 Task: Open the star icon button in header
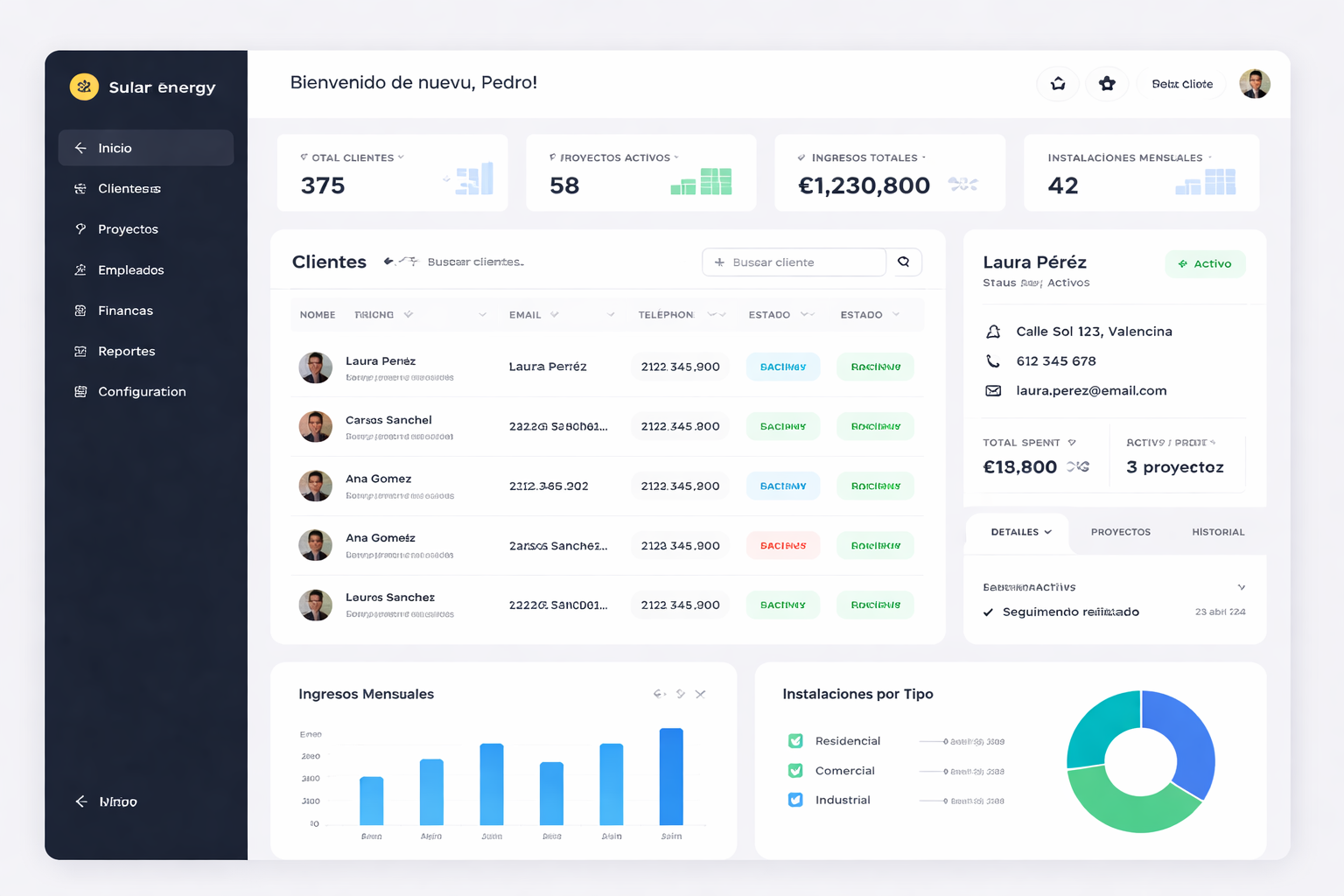(1107, 84)
